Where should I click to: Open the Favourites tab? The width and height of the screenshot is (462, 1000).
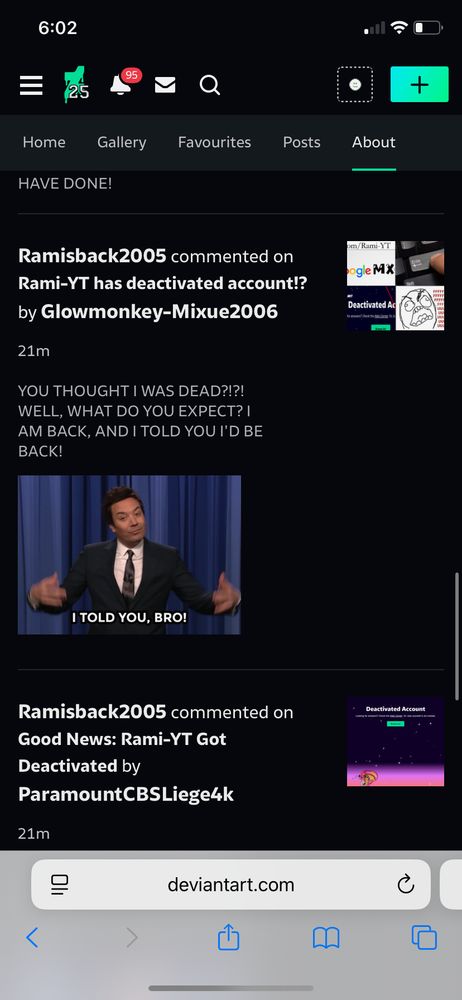coord(214,142)
